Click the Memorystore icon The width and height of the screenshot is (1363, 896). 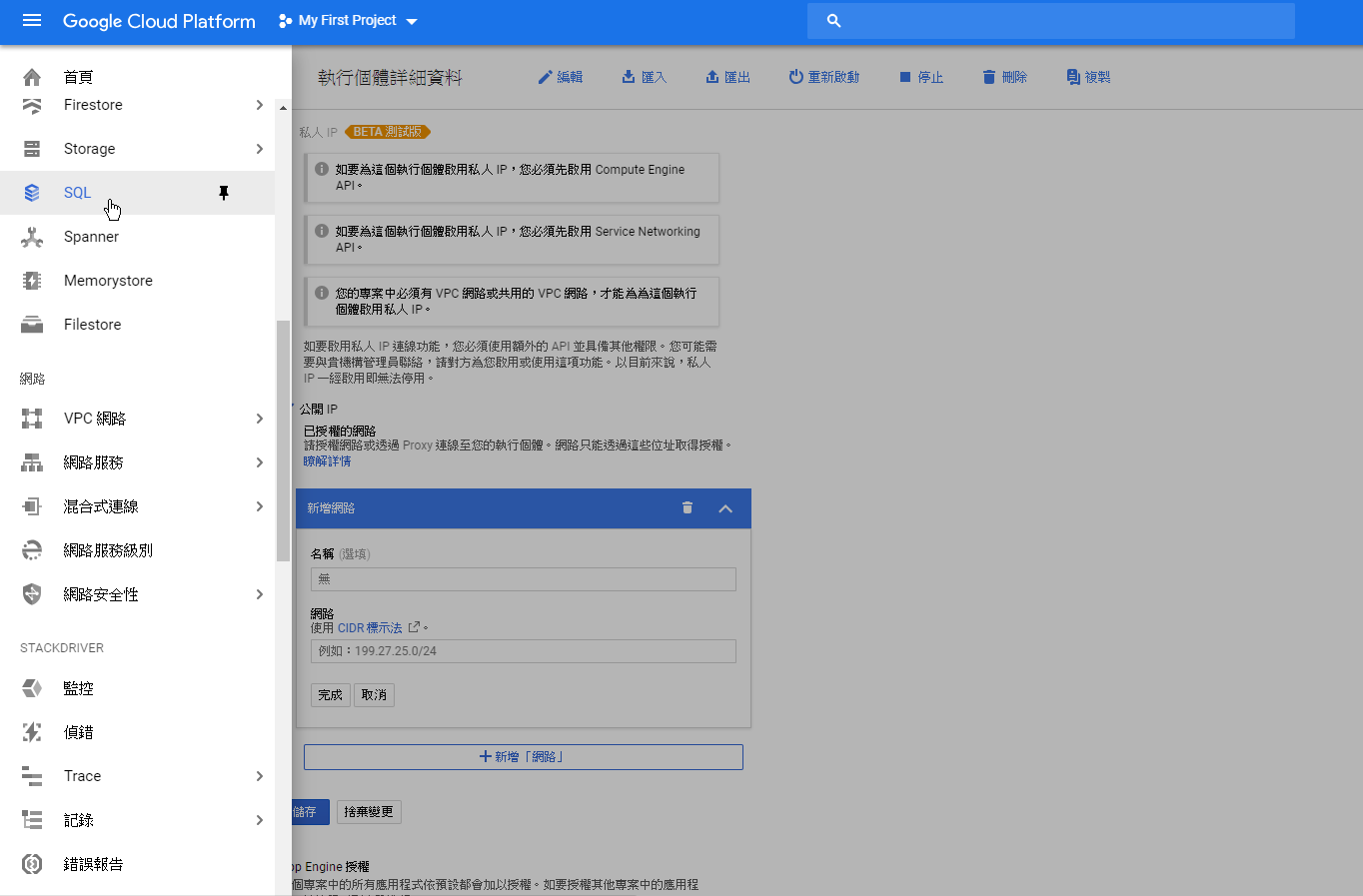(32, 281)
